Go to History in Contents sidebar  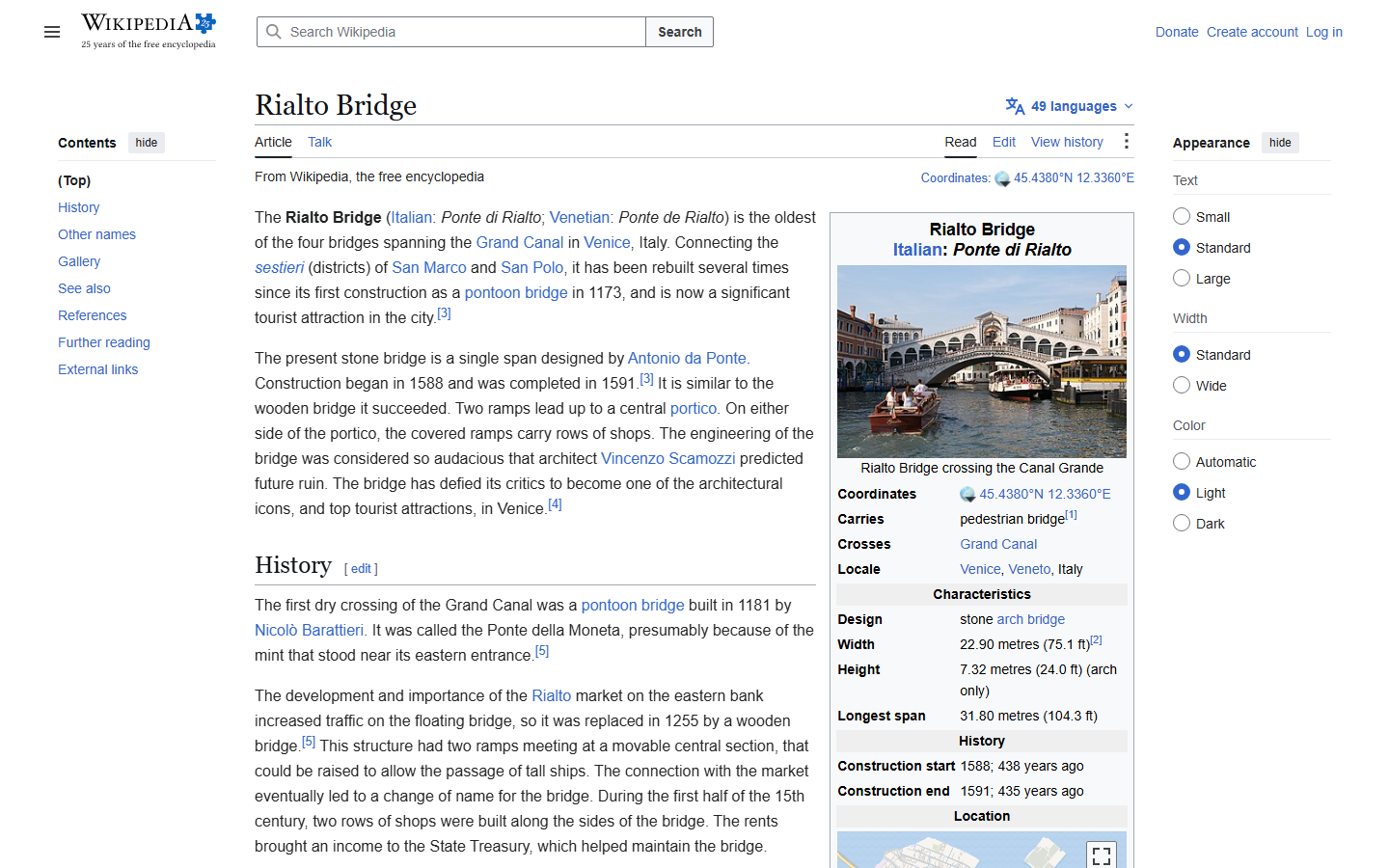tap(78, 207)
